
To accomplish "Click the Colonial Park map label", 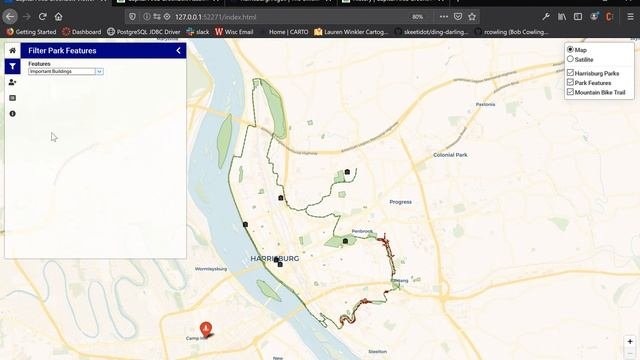I will pos(450,155).
